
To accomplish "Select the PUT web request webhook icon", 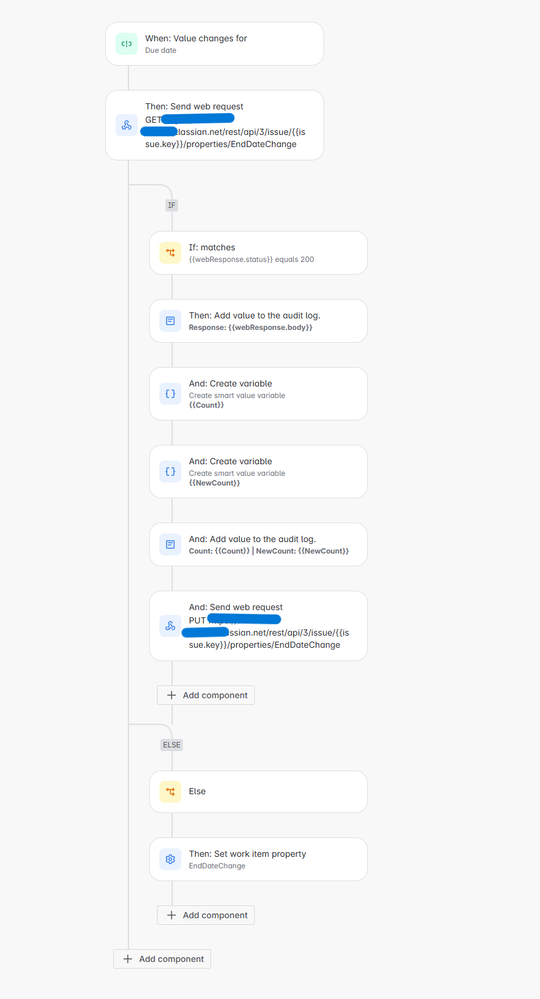I will 170,626.
